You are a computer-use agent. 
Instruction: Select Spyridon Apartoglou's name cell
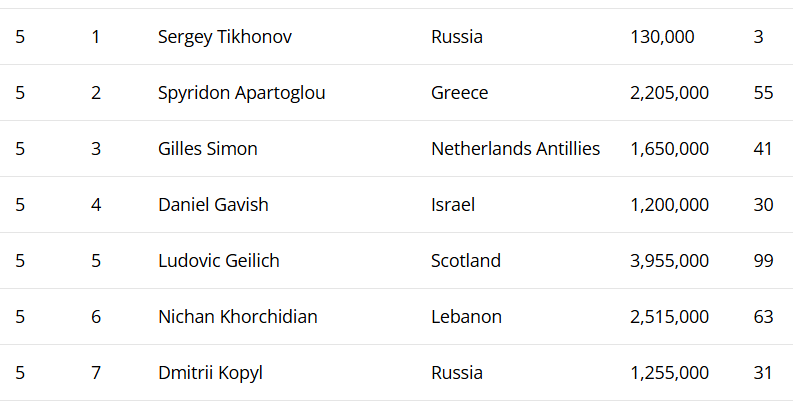click(x=241, y=93)
